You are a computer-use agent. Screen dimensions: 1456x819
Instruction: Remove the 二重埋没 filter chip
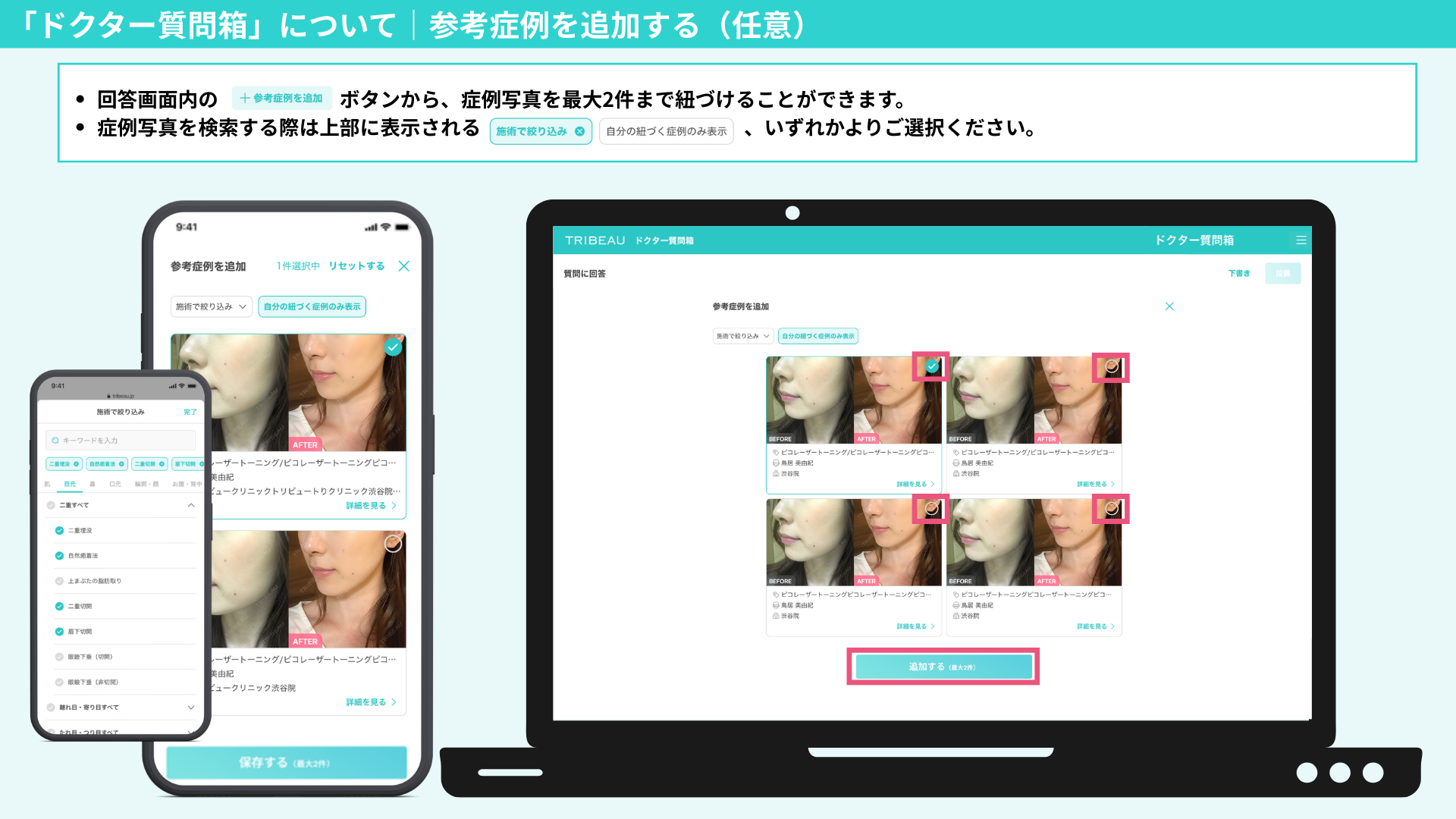[76, 464]
